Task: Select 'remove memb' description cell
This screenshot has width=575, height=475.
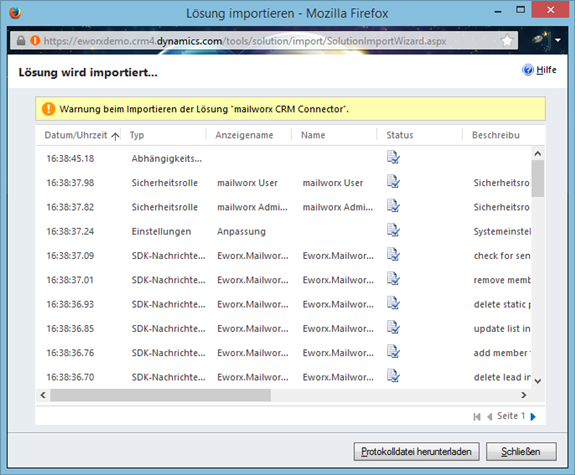Action: (x=502, y=280)
